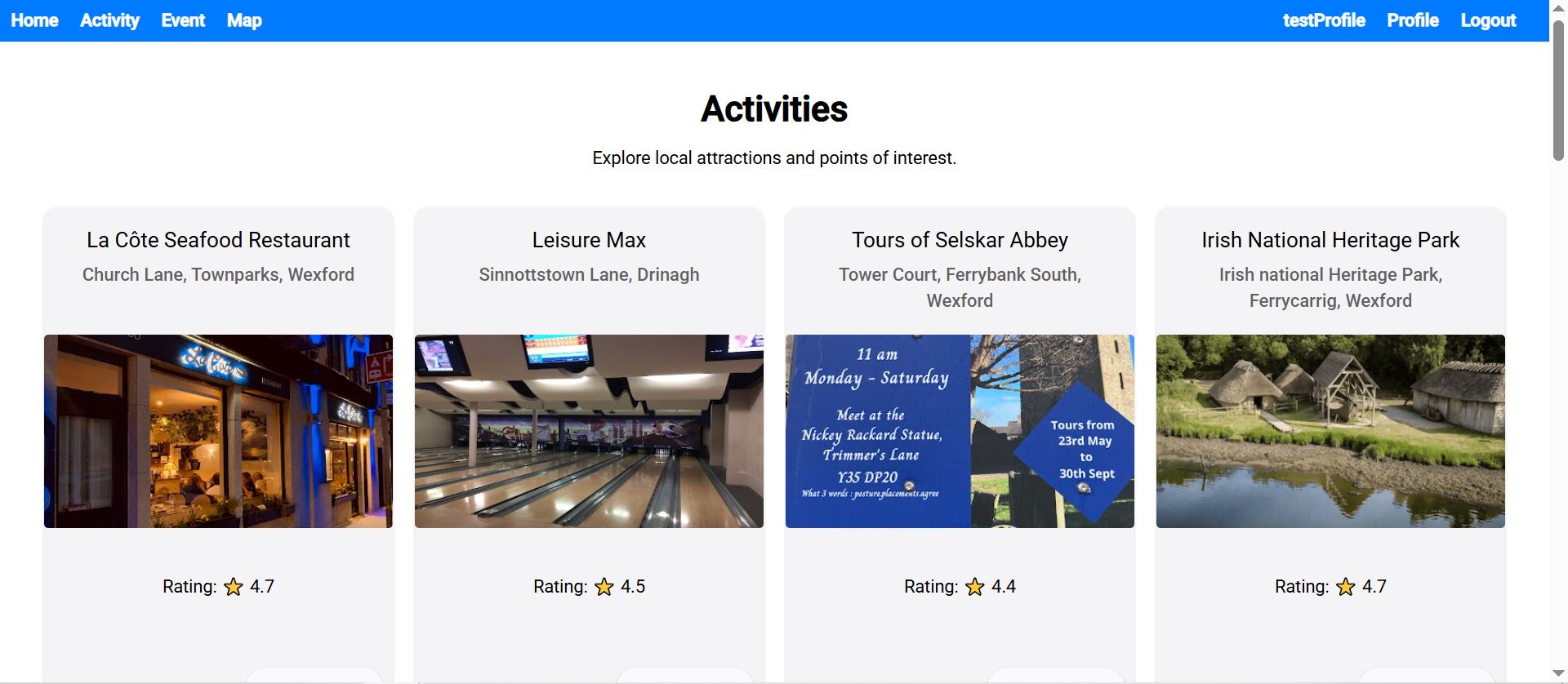The image size is (1568, 684).
Task: Open La Côte Seafood Restaurant photo
Action: [218, 431]
